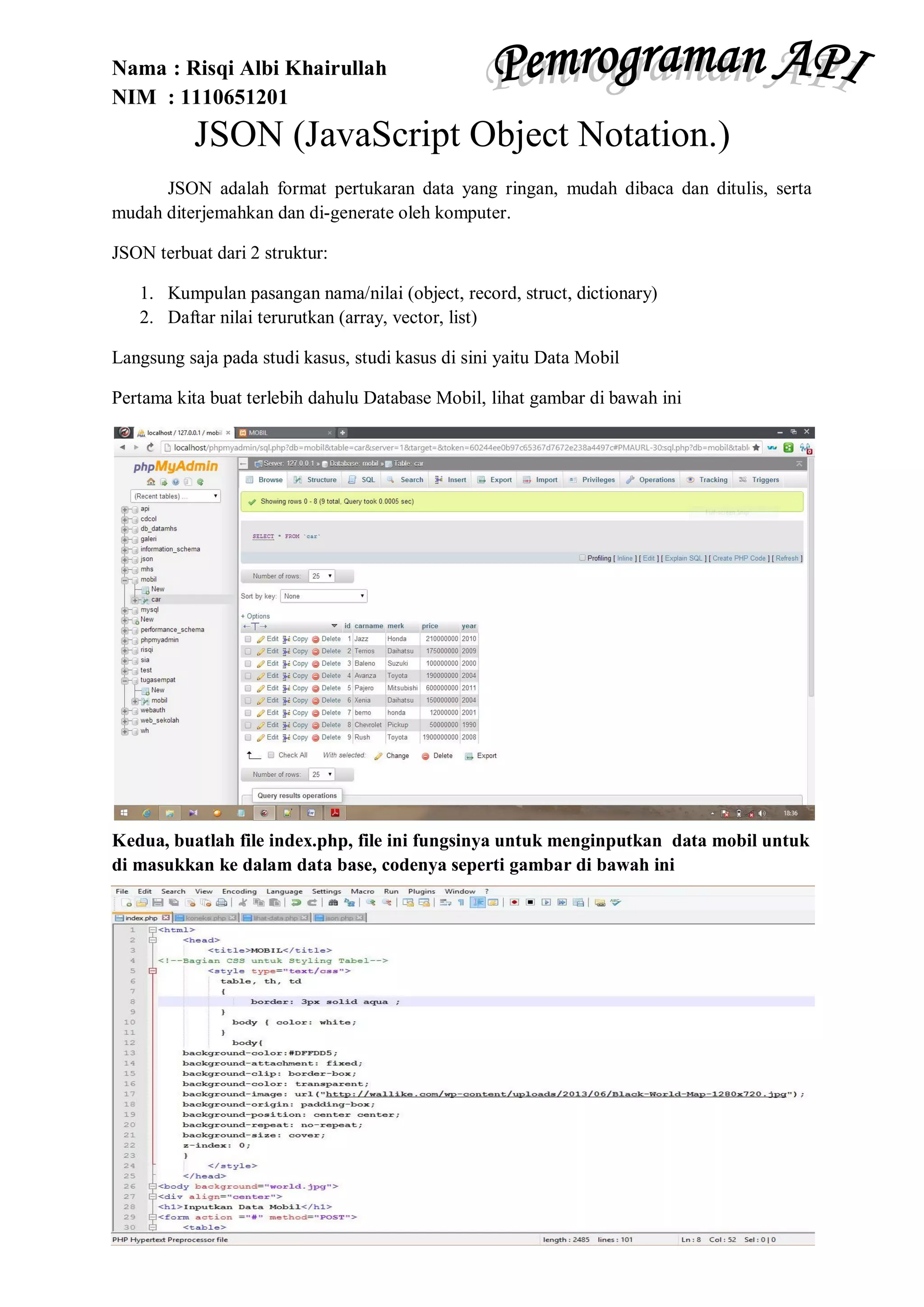Click the Notepad++ print icon
This screenshot has height=1307, width=924.
(x=222, y=902)
